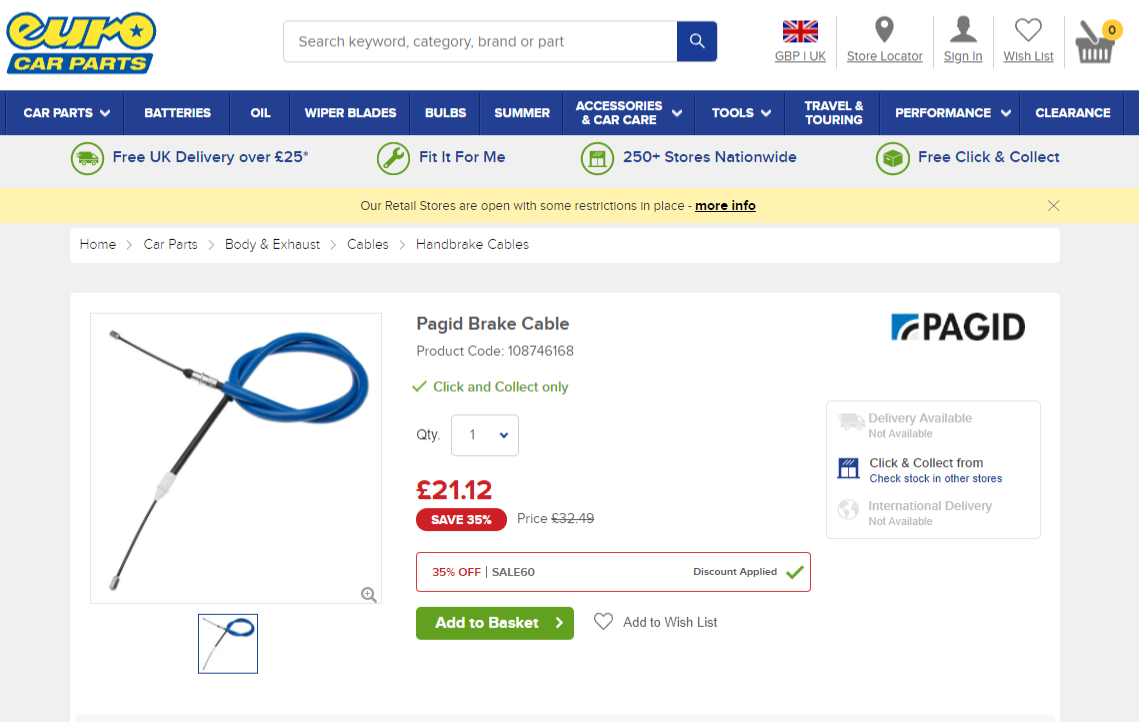Click the Add to Basket button

pos(495,623)
